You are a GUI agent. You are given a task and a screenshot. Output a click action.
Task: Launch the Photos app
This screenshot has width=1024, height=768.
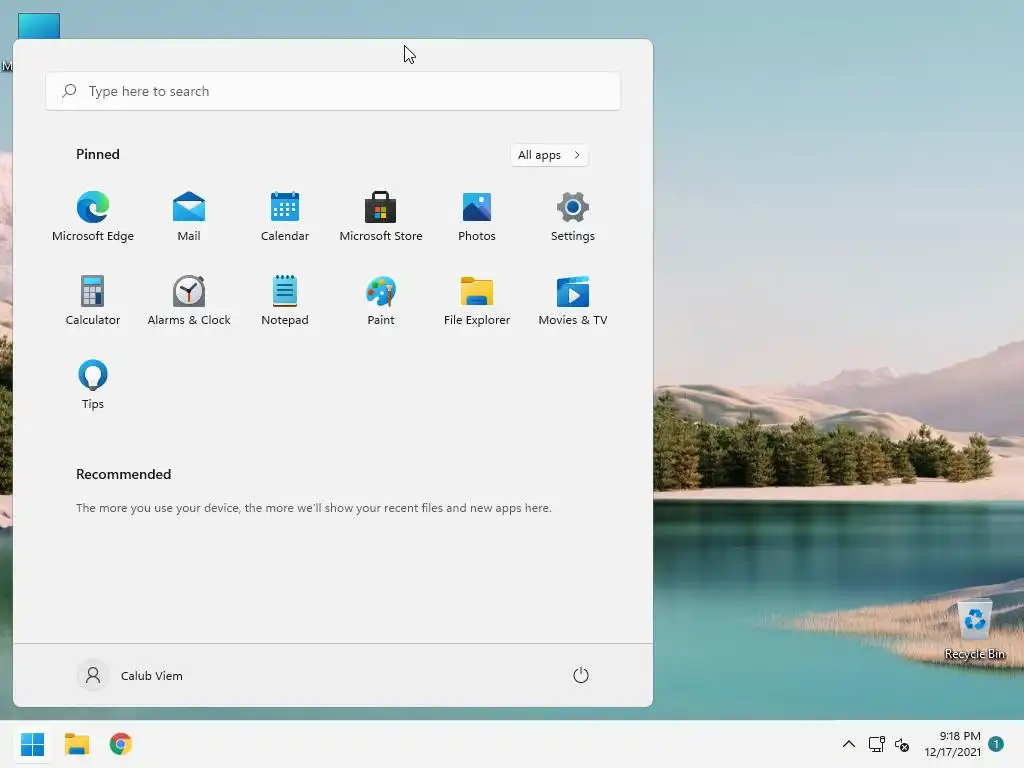477,216
